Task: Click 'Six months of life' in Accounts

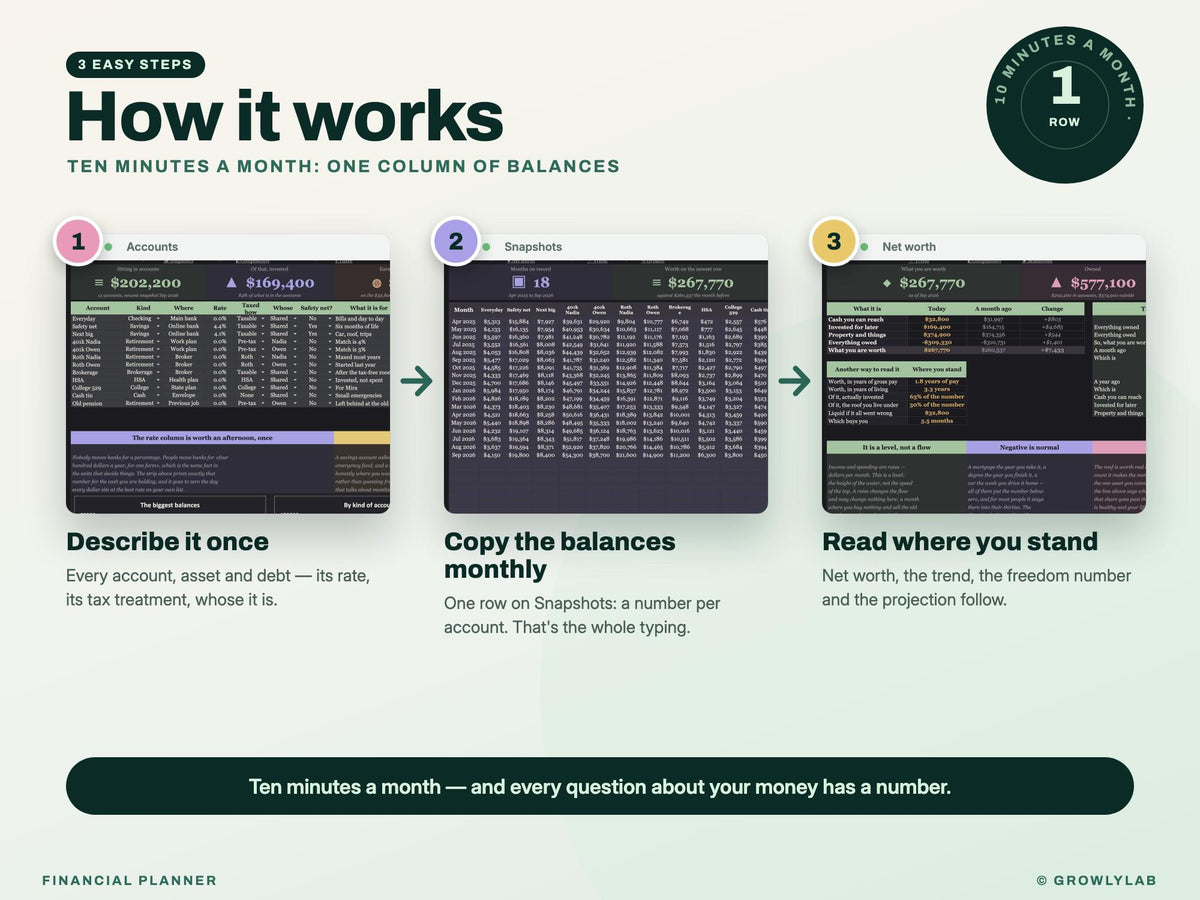Action: [357, 326]
